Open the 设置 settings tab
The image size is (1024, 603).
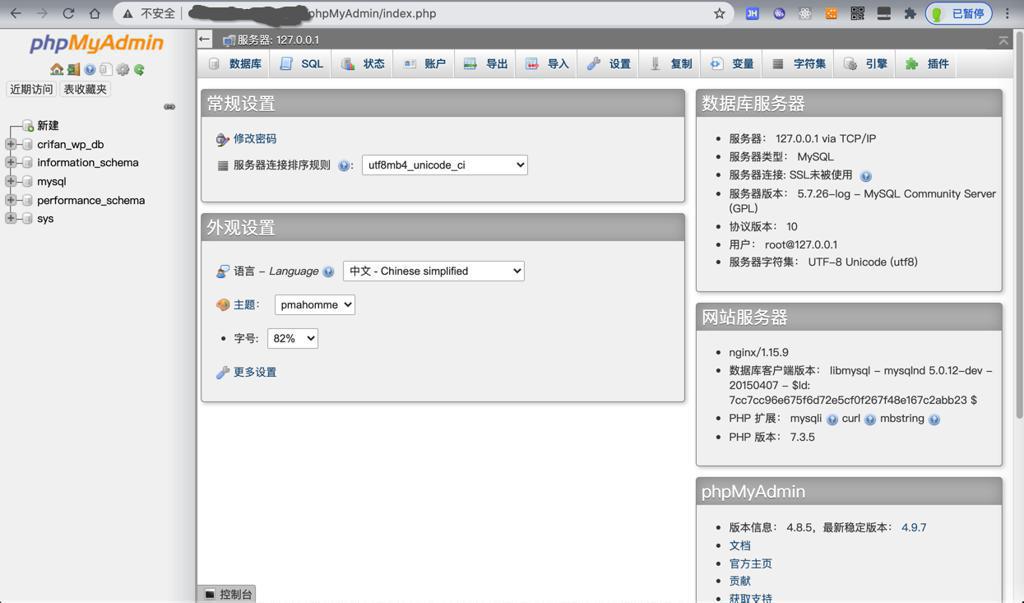click(609, 64)
